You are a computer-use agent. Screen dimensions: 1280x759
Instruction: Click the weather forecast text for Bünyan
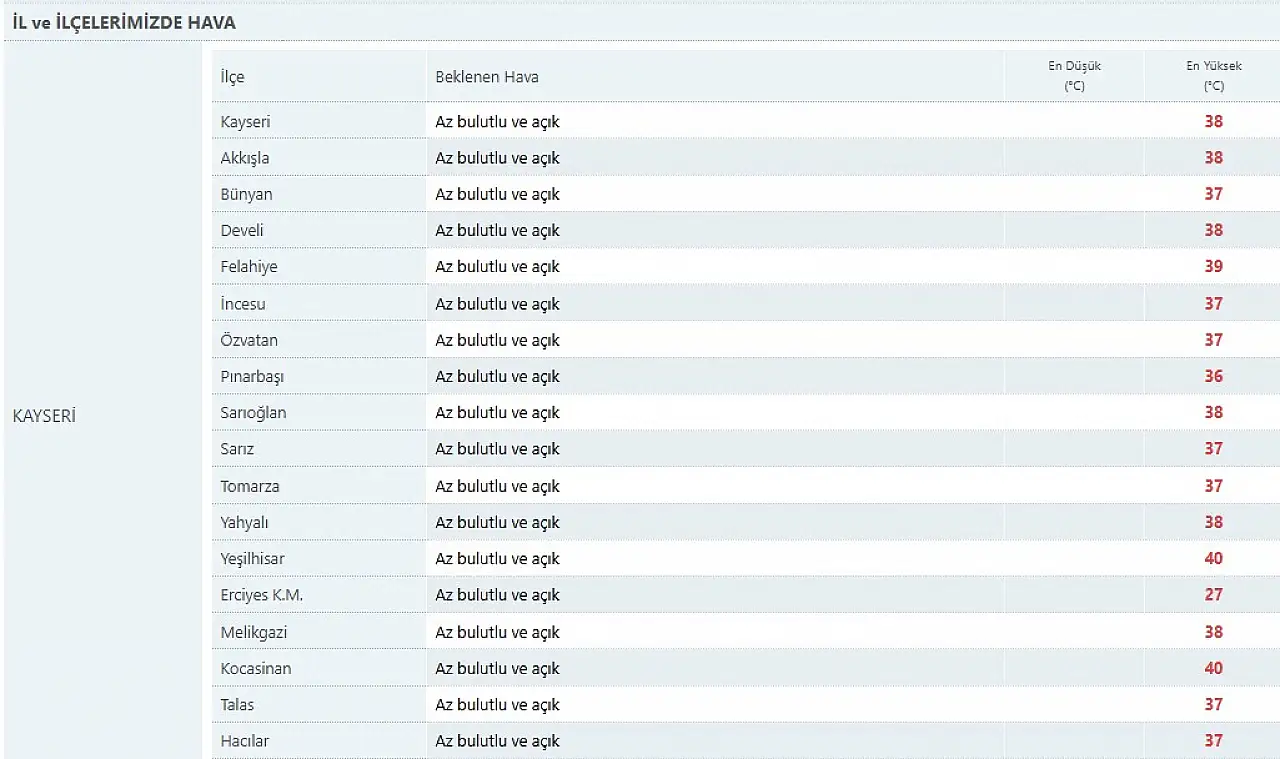[497, 193]
